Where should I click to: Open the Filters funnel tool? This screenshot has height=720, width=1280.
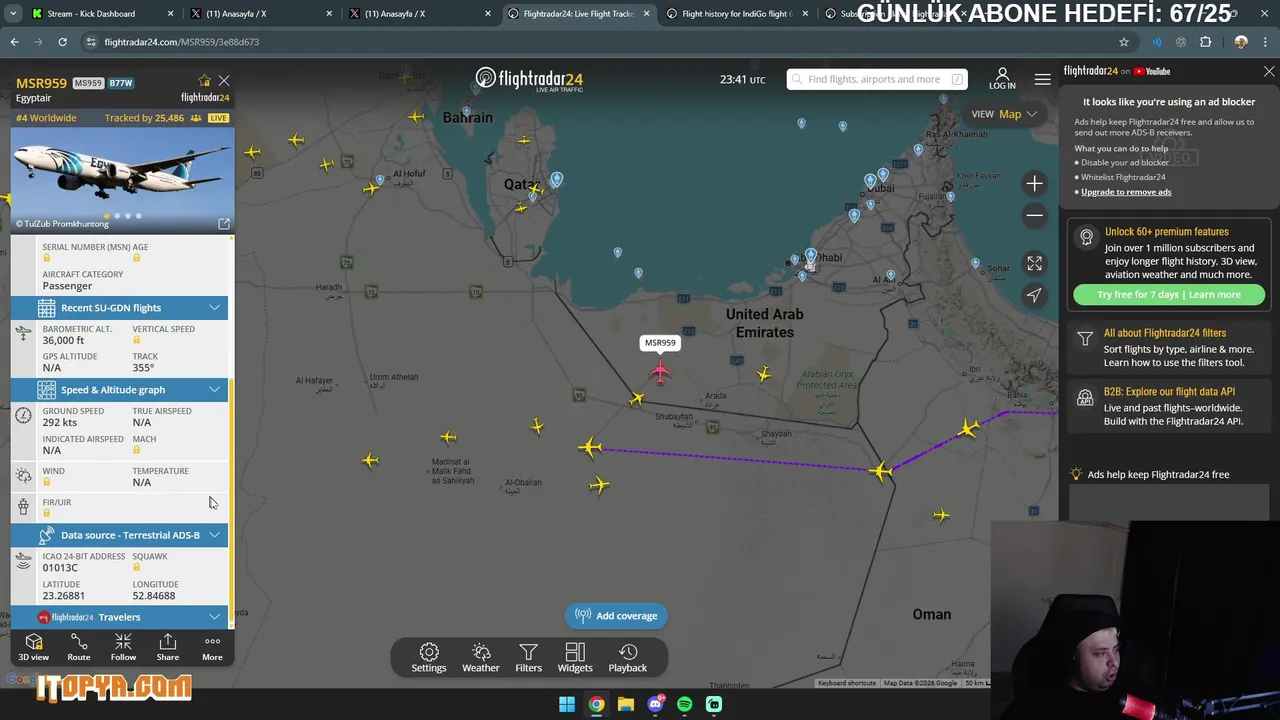click(x=528, y=657)
